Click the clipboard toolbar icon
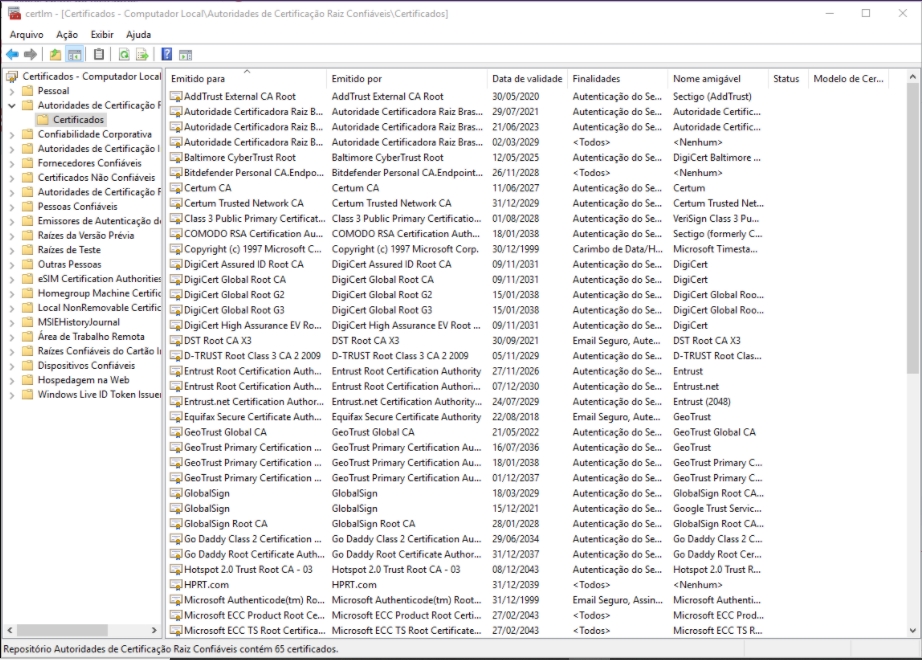Viewport: 922px width, 660px height. tap(99, 55)
